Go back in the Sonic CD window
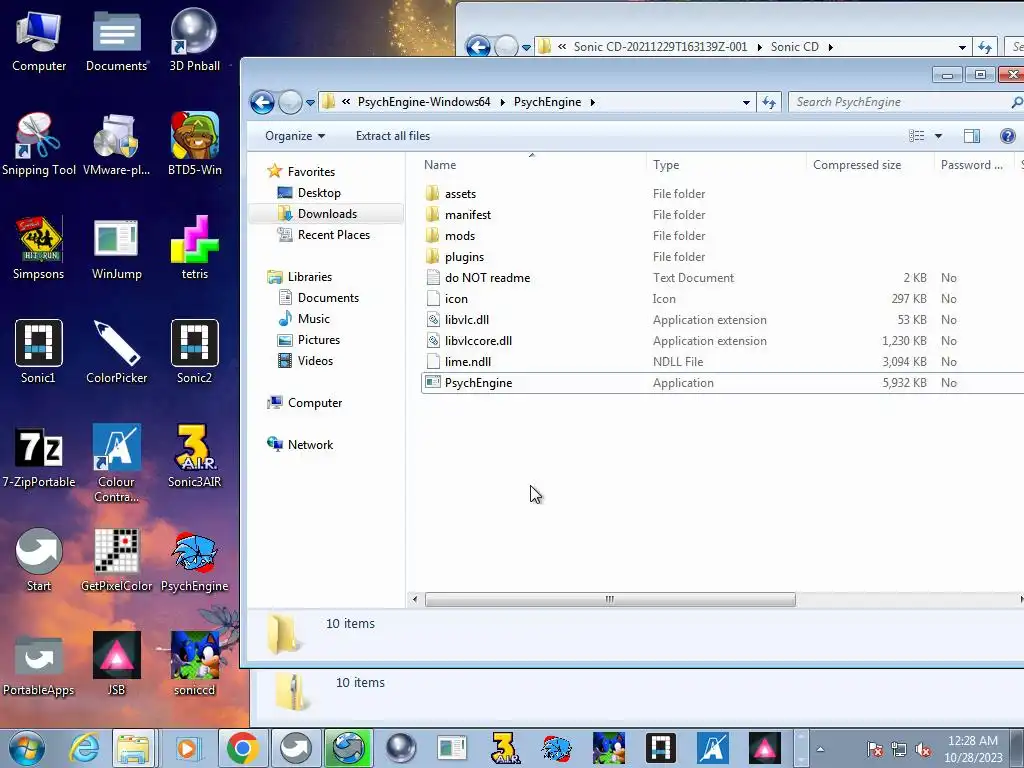The image size is (1024, 768). coord(478,47)
